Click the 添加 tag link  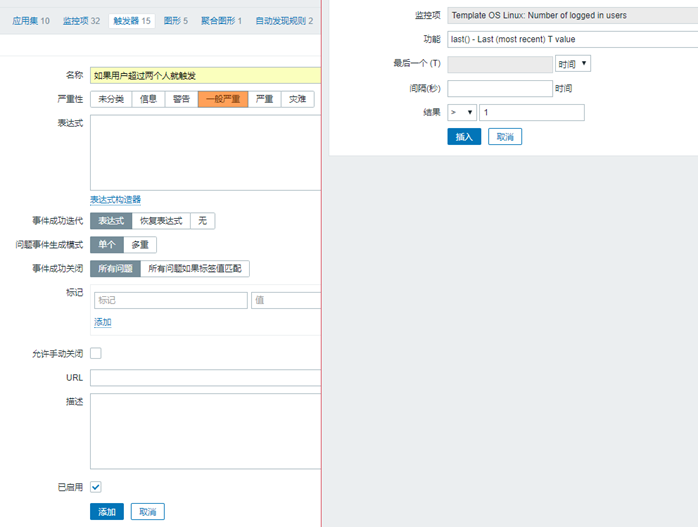[103, 322]
